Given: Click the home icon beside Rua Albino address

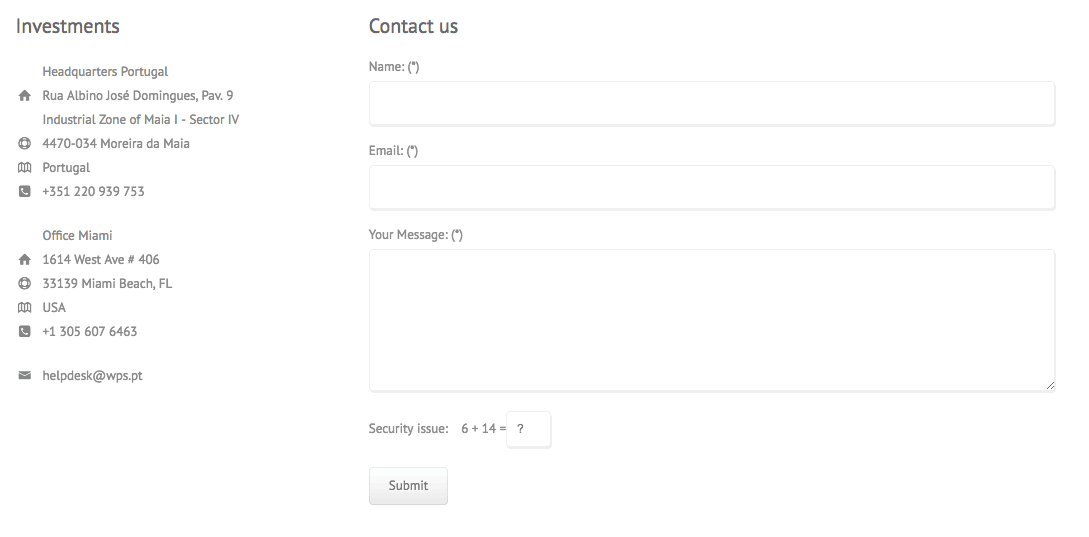Looking at the screenshot, I should click(24, 96).
